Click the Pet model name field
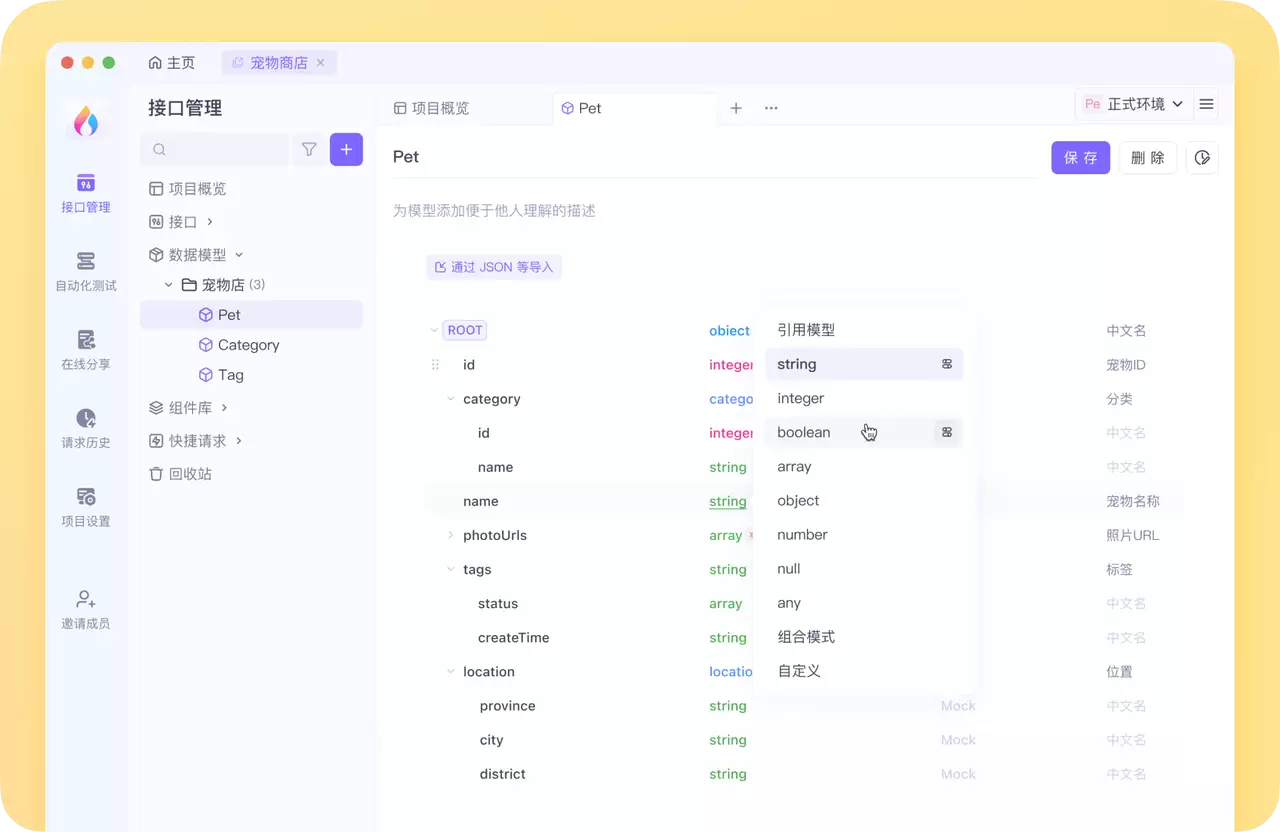Image resolution: width=1280 pixels, height=832 pixels. pos(714,157)
